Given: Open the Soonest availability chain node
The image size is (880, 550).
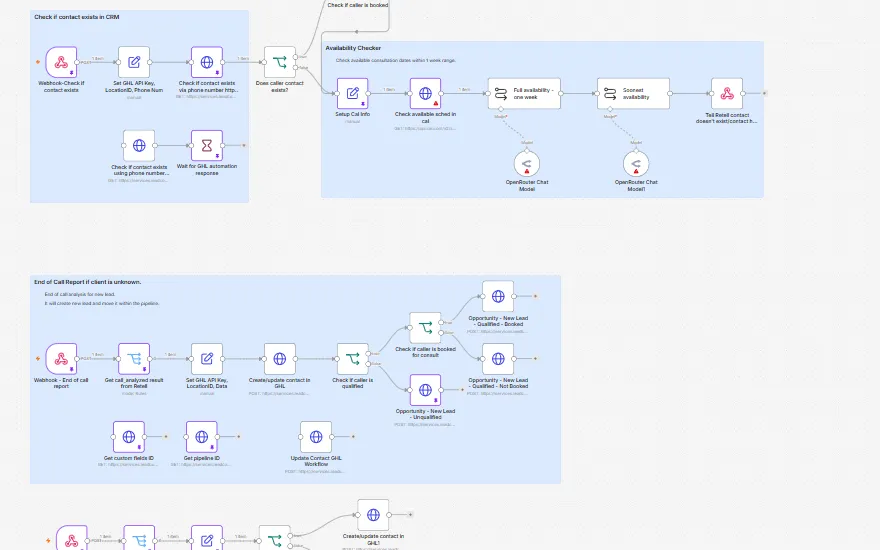Looking at the screenshot, I should click(x=633, y=93).
